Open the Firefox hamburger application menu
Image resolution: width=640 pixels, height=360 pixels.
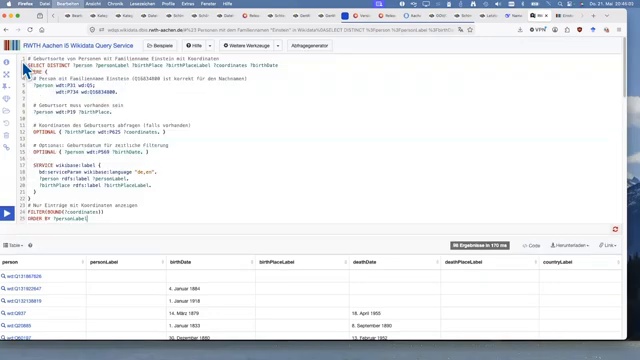coord(619,30)
